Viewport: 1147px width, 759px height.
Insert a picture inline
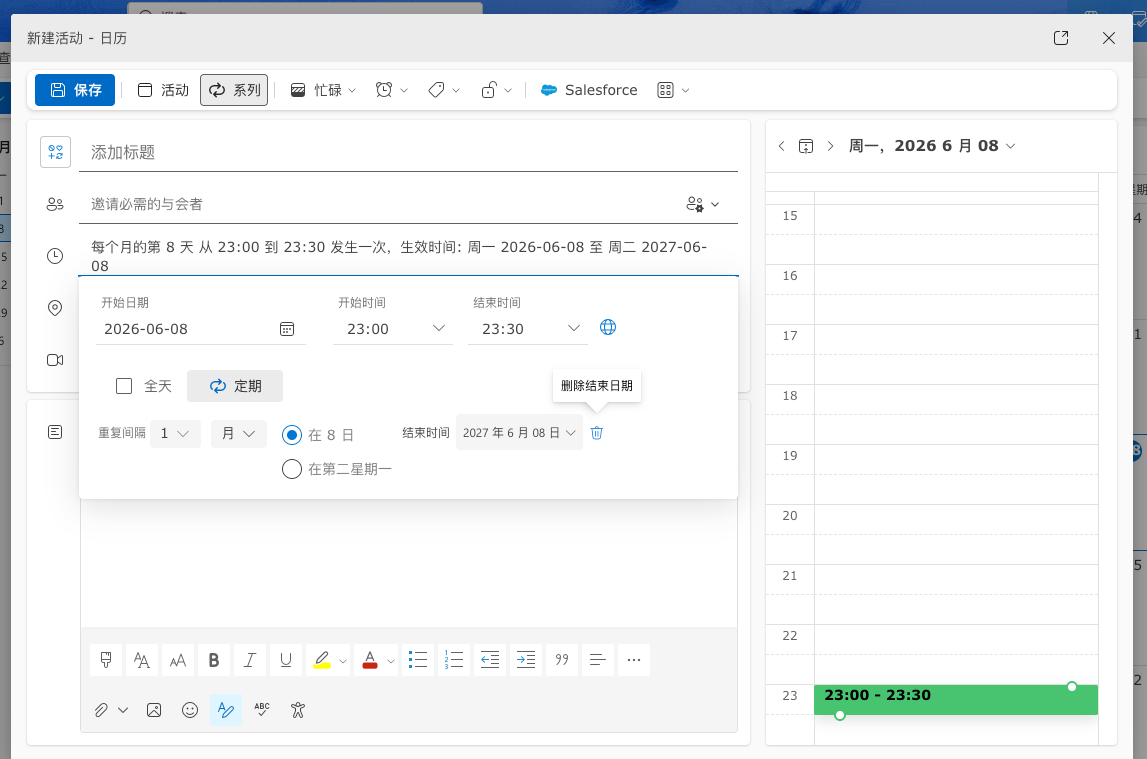click(x=154, y=710)
